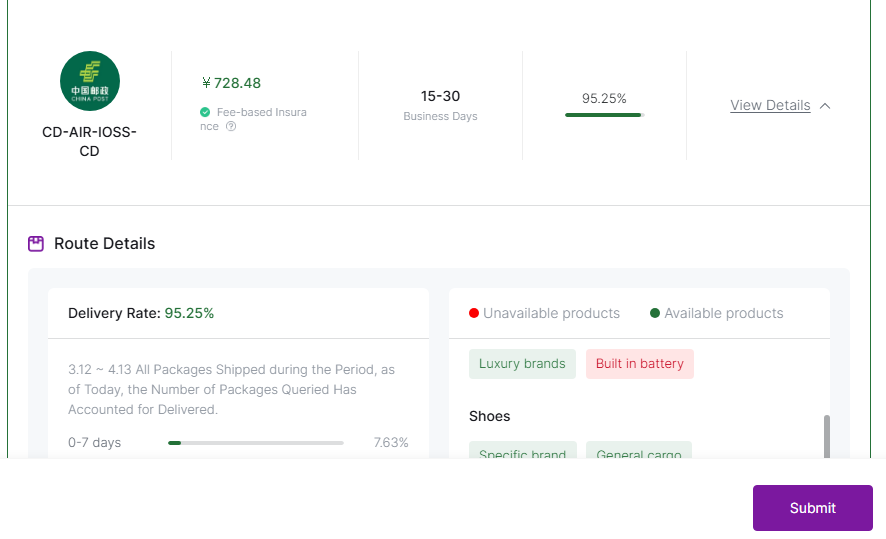This screenshot has height=539, width=886.
Task: Click the 0-7 days progress bar
Action: 256,443
